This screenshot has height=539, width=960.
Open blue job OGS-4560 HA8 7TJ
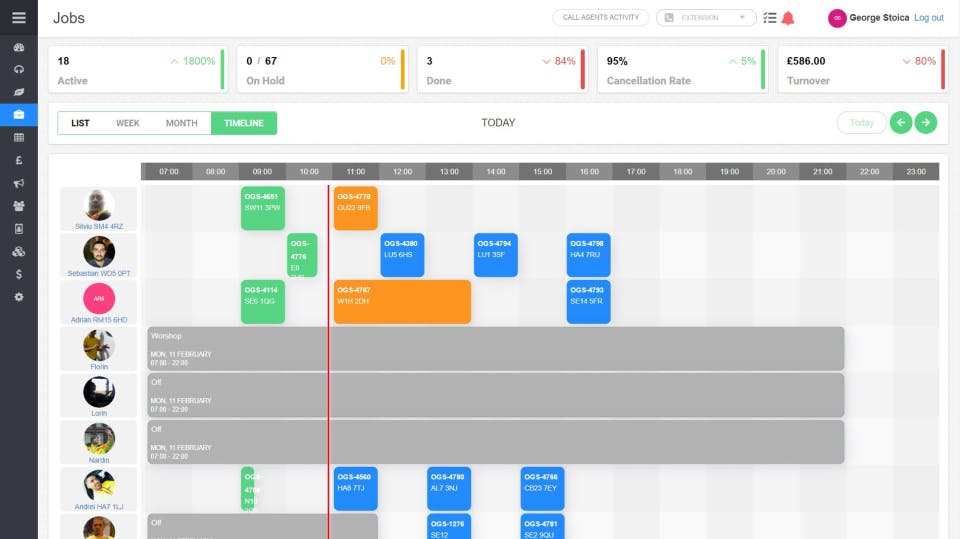[x=356, y=489]
